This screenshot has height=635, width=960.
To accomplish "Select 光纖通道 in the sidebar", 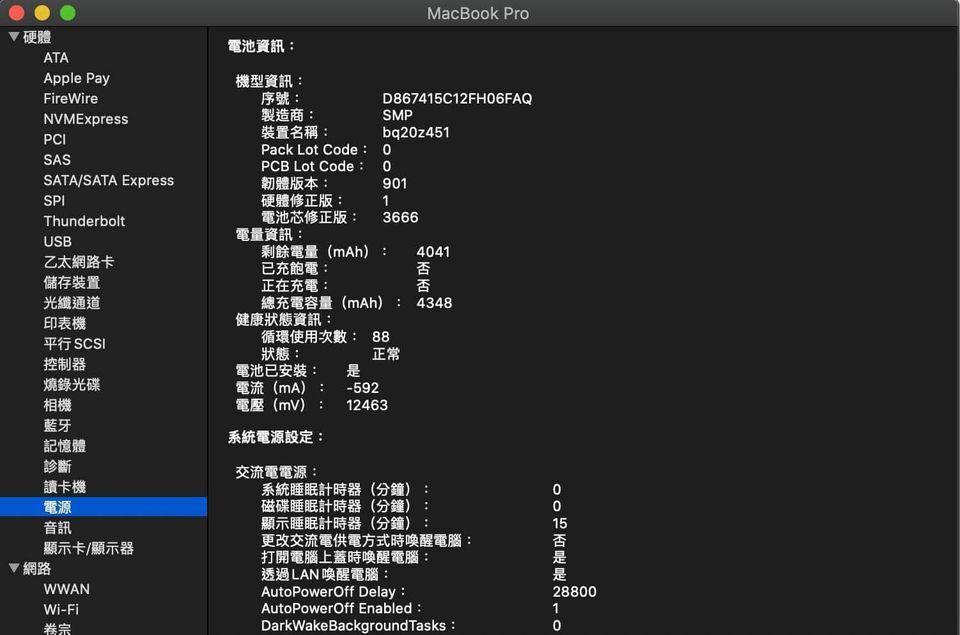I will (x=72, y=303).
